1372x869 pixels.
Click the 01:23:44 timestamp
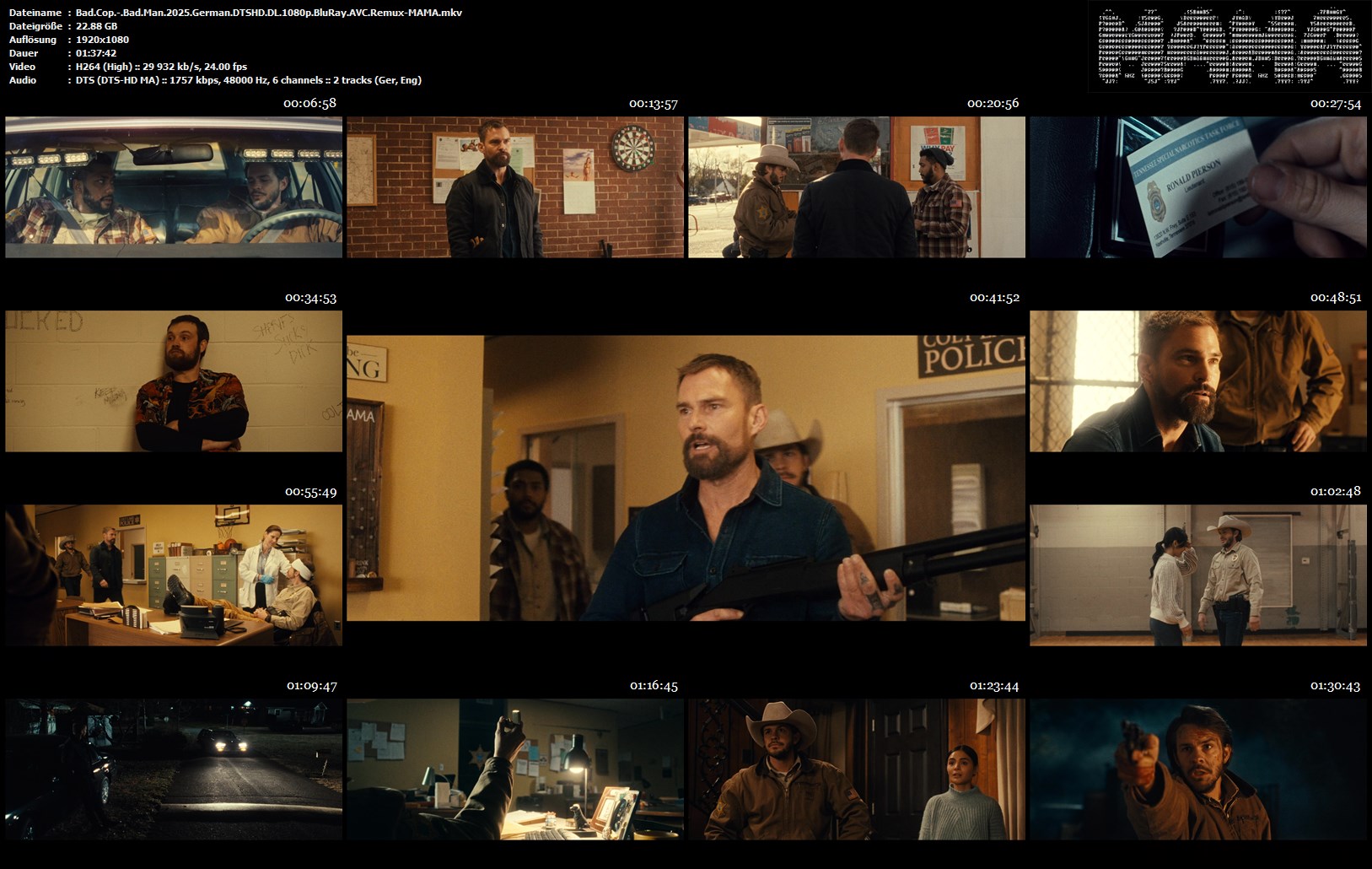click(994, 686)
